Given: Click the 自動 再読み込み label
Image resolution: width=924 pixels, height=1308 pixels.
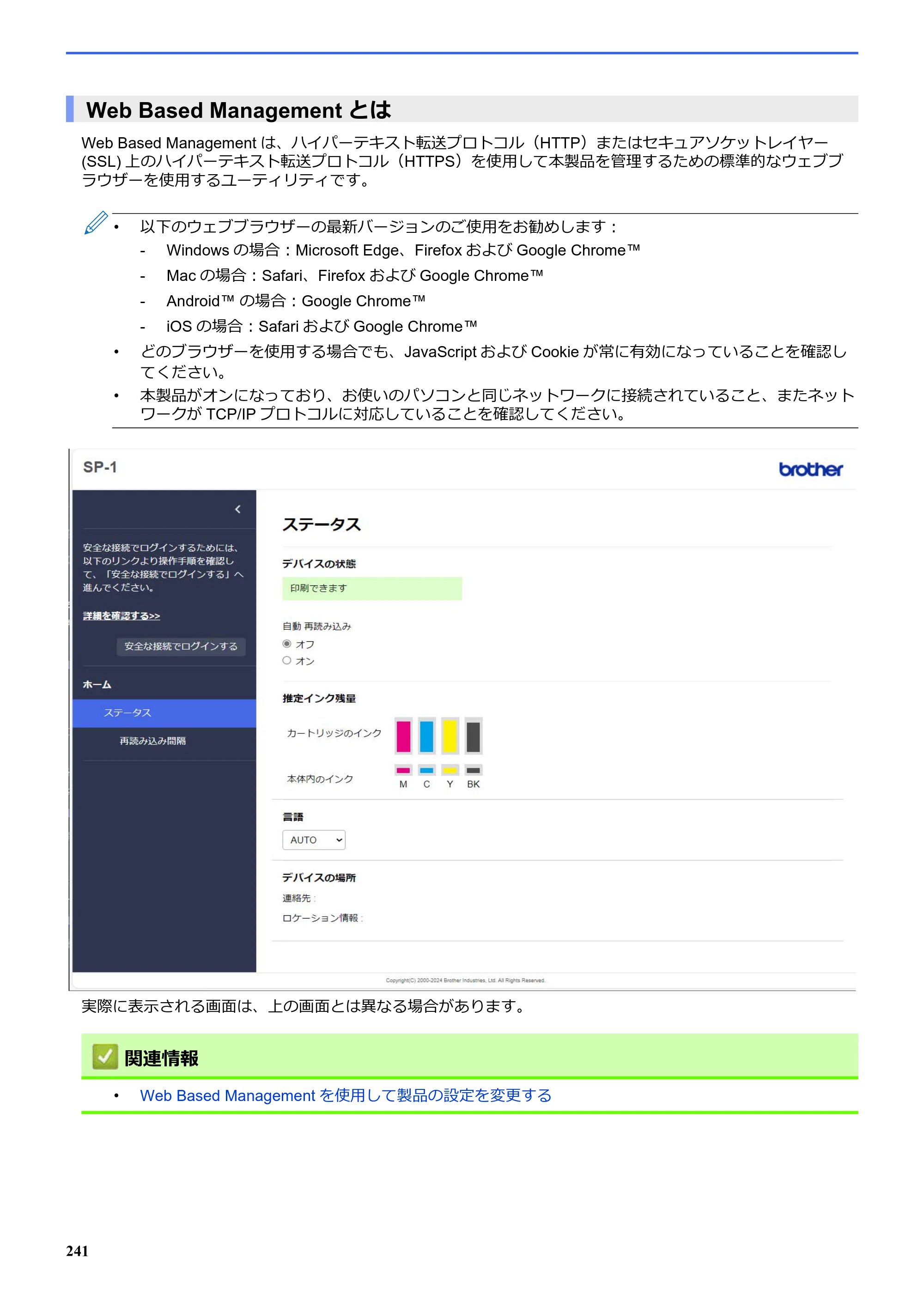Looking at the screenshot, I should (x=317, y=626).
